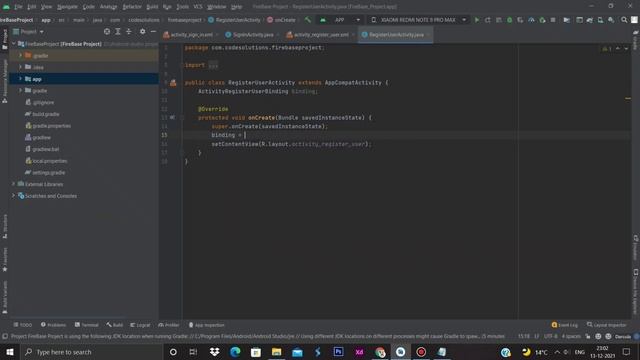Click the onCreate breadcrumb in navigation bar
The width and height of the screenshot is (640, 360).
click(x=281, y=20)
